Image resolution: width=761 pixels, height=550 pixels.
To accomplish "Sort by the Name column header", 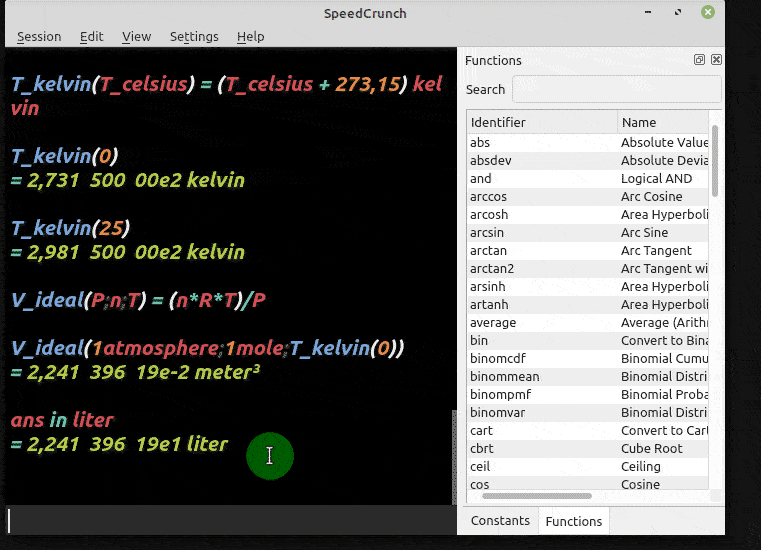I will 663,122.
